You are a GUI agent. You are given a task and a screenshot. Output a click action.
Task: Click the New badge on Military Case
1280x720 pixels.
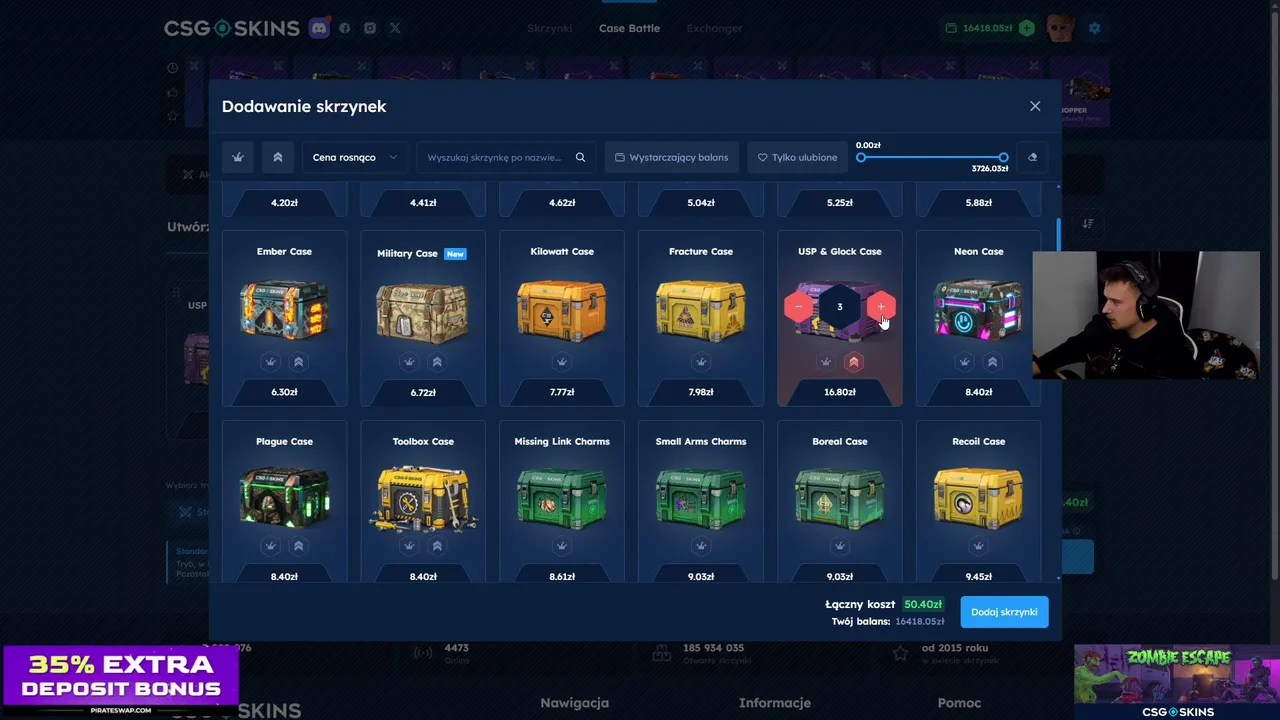point(455,254)
